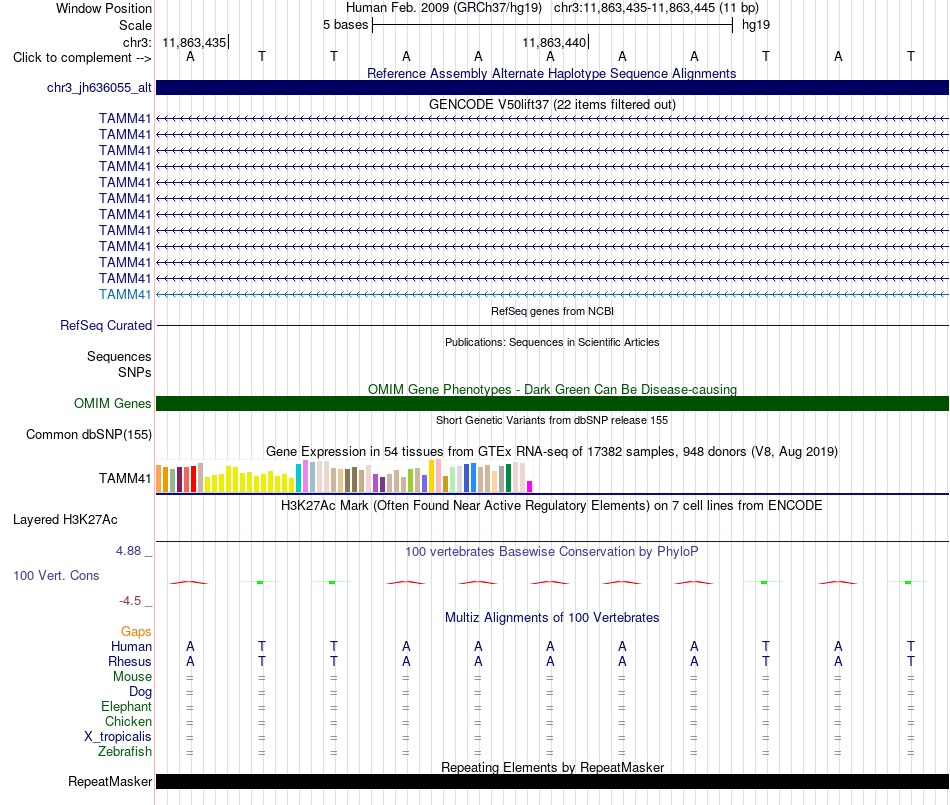Select the Mouse species label
This screenshot has height=805, width=950.
[132, 677]
